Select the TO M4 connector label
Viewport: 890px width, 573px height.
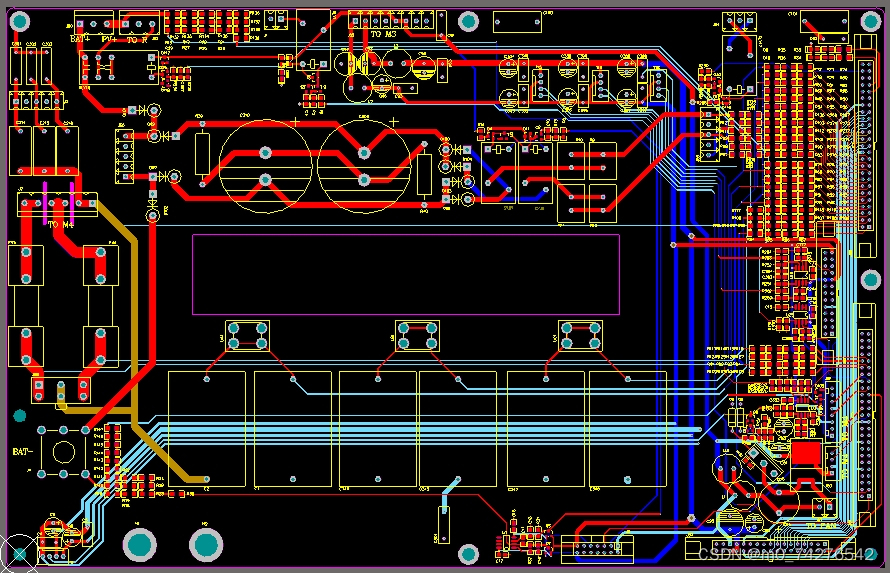point(60,225)
